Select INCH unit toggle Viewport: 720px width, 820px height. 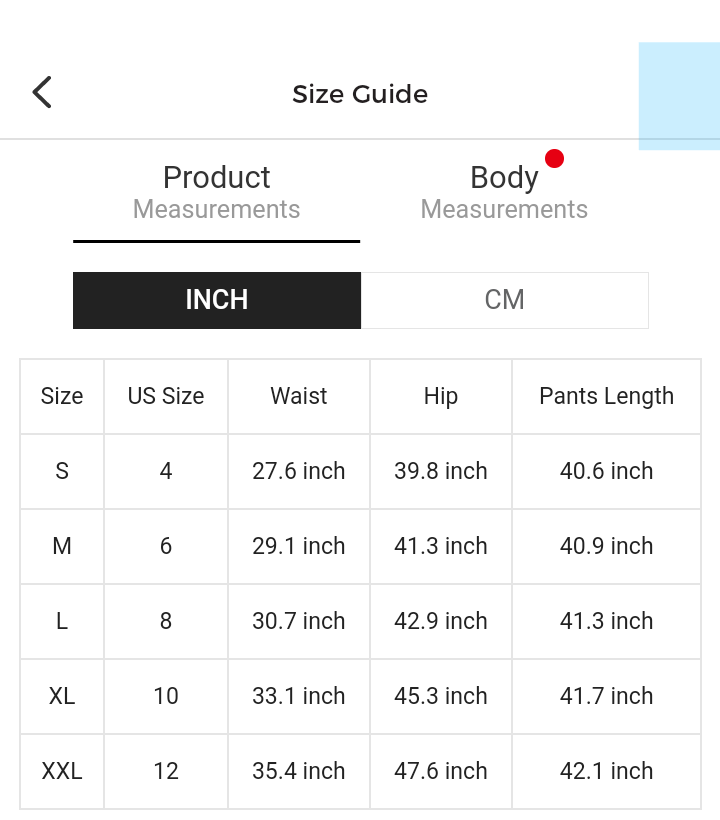[x=217, y=300]
